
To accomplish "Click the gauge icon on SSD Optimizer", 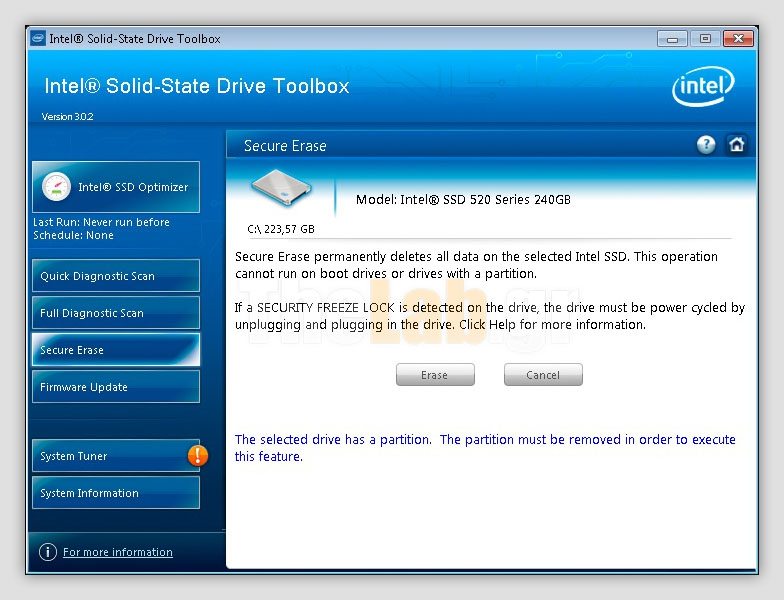I will pyautogui.click(x=56, y=187).
